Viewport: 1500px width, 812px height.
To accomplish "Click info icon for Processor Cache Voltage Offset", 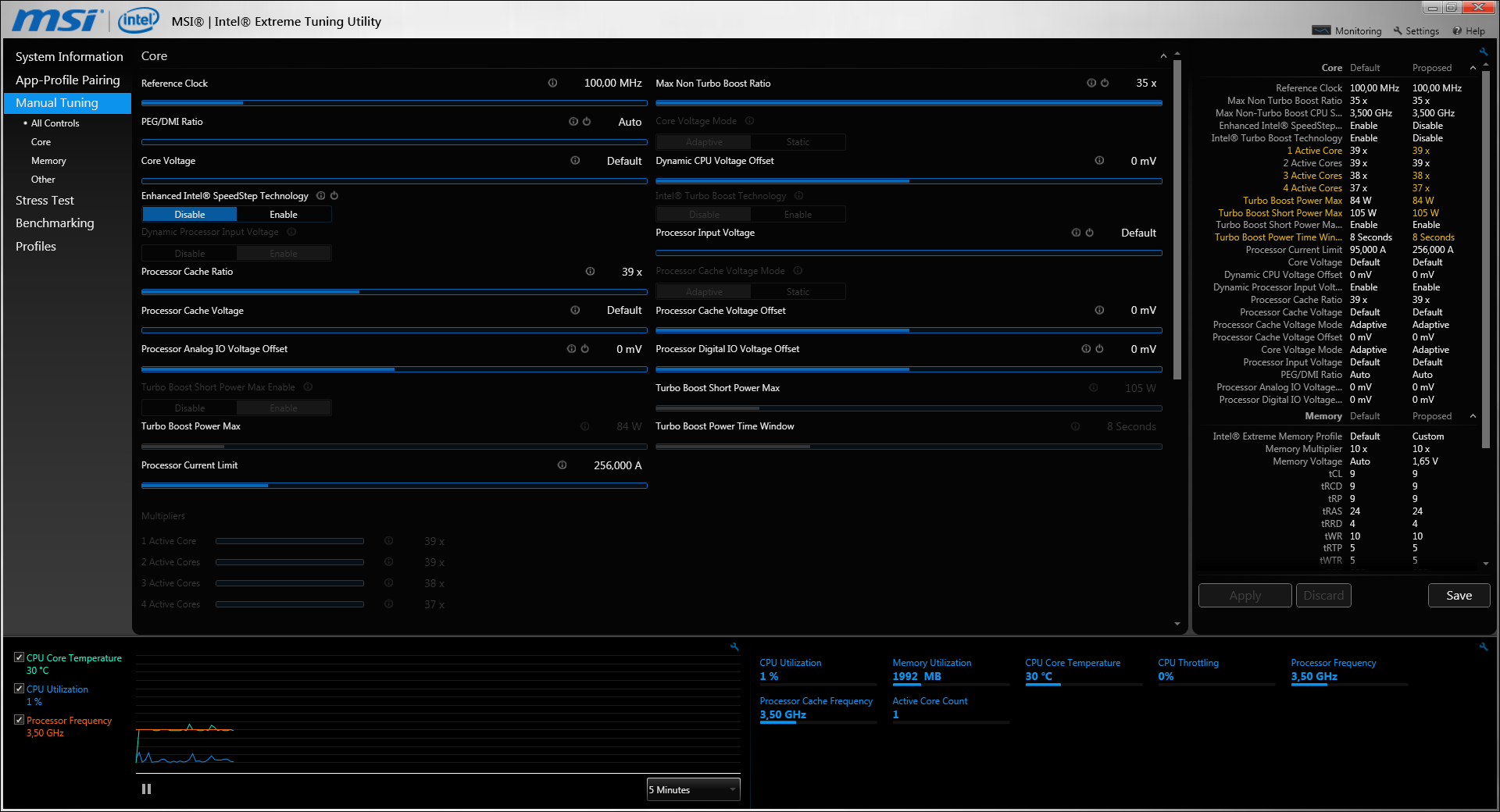I will click(1099, 310).
